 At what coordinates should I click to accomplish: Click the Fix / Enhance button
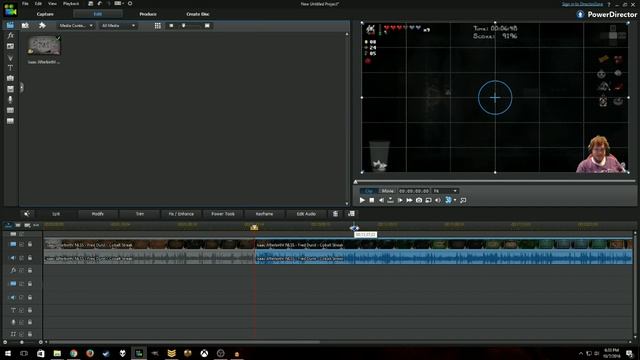181,213
